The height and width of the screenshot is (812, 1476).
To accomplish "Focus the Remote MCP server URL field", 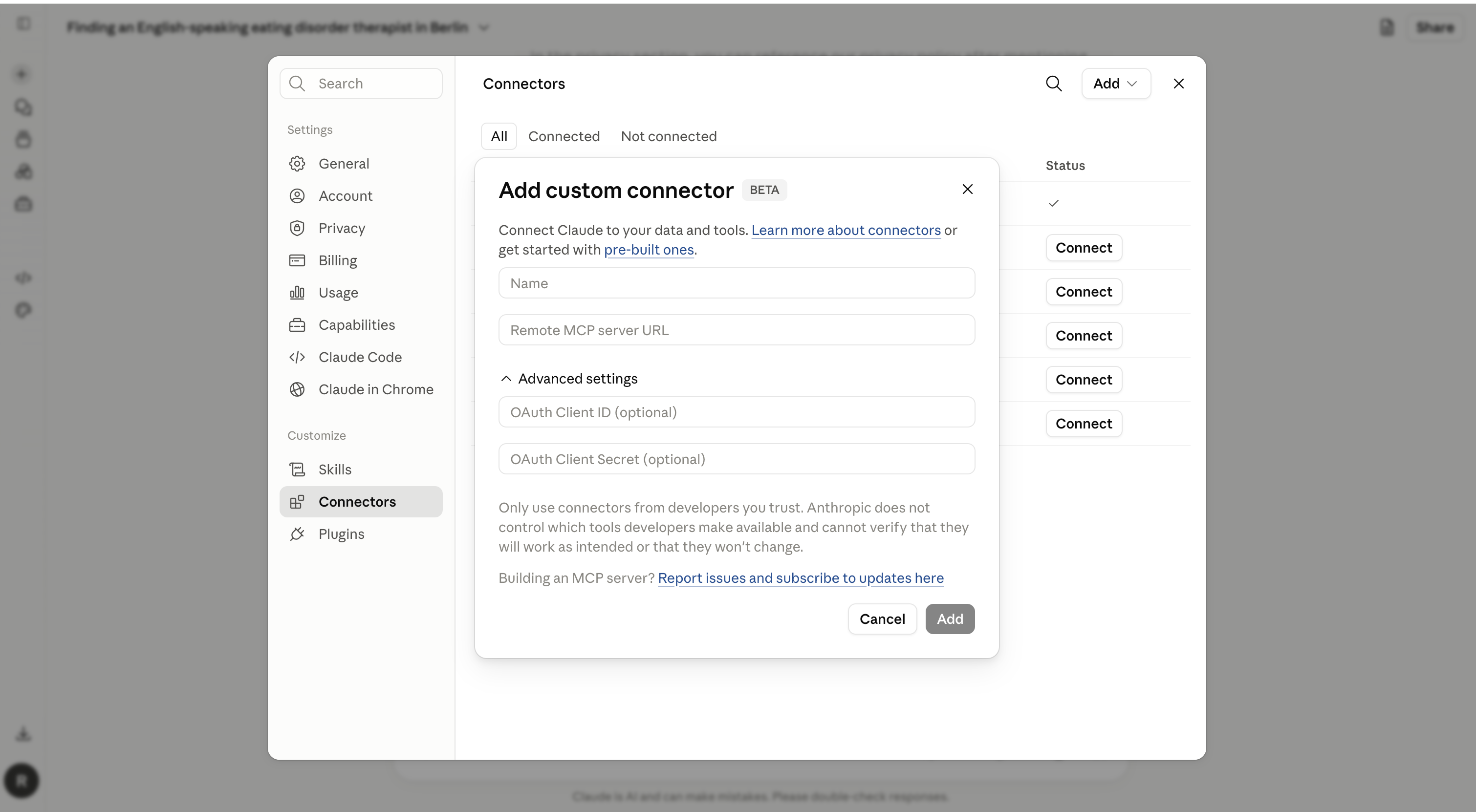I will click(736, 330).
